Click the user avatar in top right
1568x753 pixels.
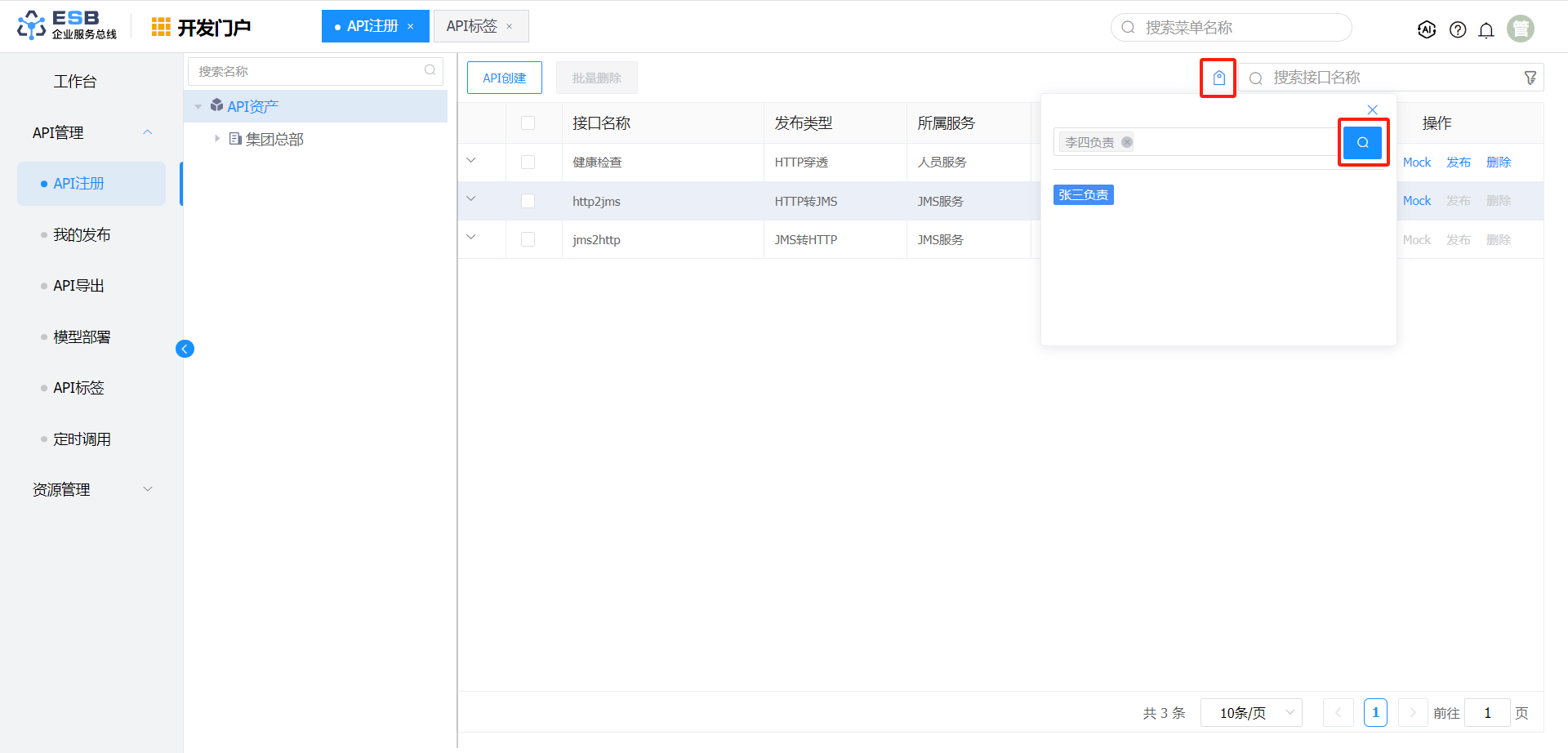tap(1521, 29)
